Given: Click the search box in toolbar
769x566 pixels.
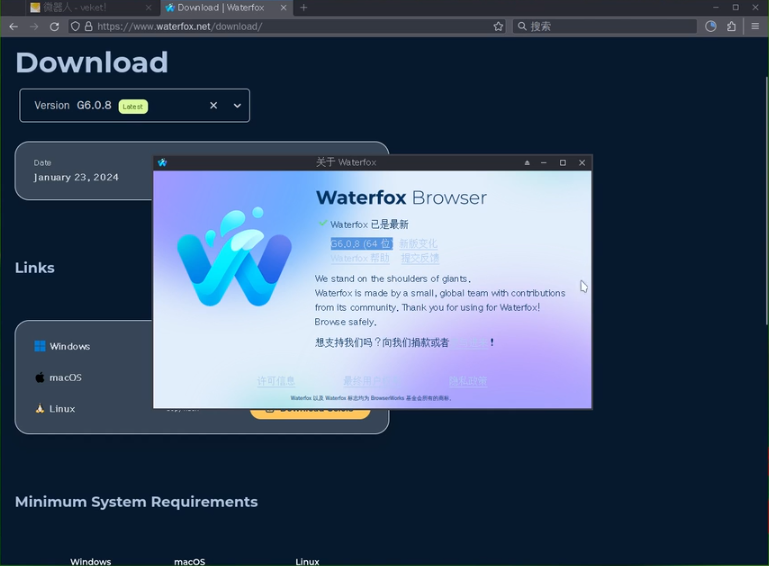Looking at the screenshot, I should click(605, 26).
